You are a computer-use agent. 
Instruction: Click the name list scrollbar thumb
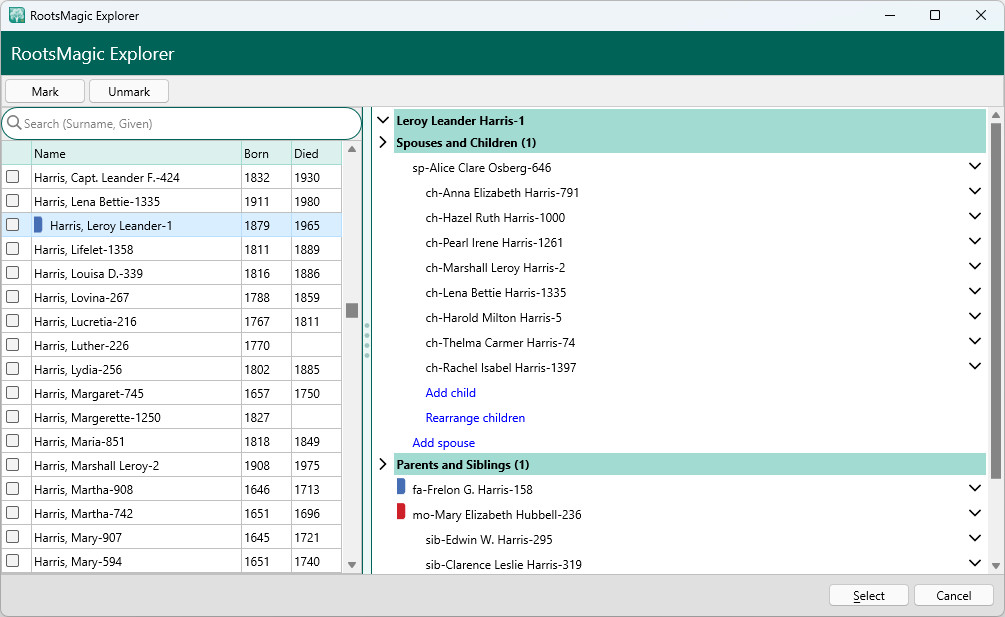[x=352, y=310]
